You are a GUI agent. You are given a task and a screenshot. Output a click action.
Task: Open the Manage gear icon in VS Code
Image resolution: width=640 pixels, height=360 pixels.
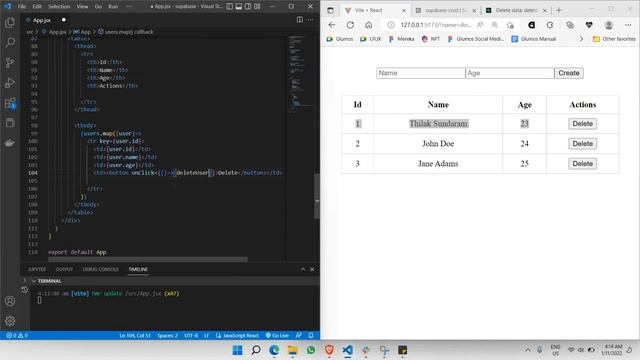click(x=10, y=321)
